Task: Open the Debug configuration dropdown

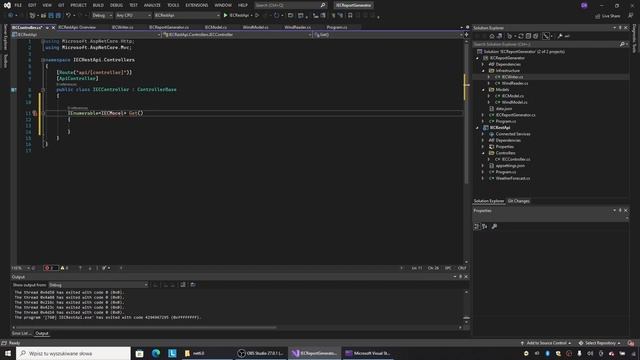Action: [x=102, y=16]
